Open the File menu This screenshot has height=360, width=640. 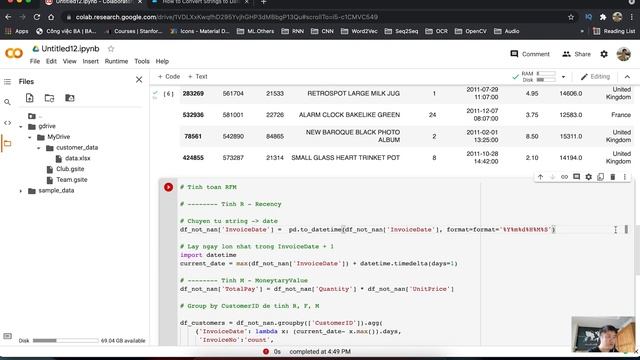point(35,61)
